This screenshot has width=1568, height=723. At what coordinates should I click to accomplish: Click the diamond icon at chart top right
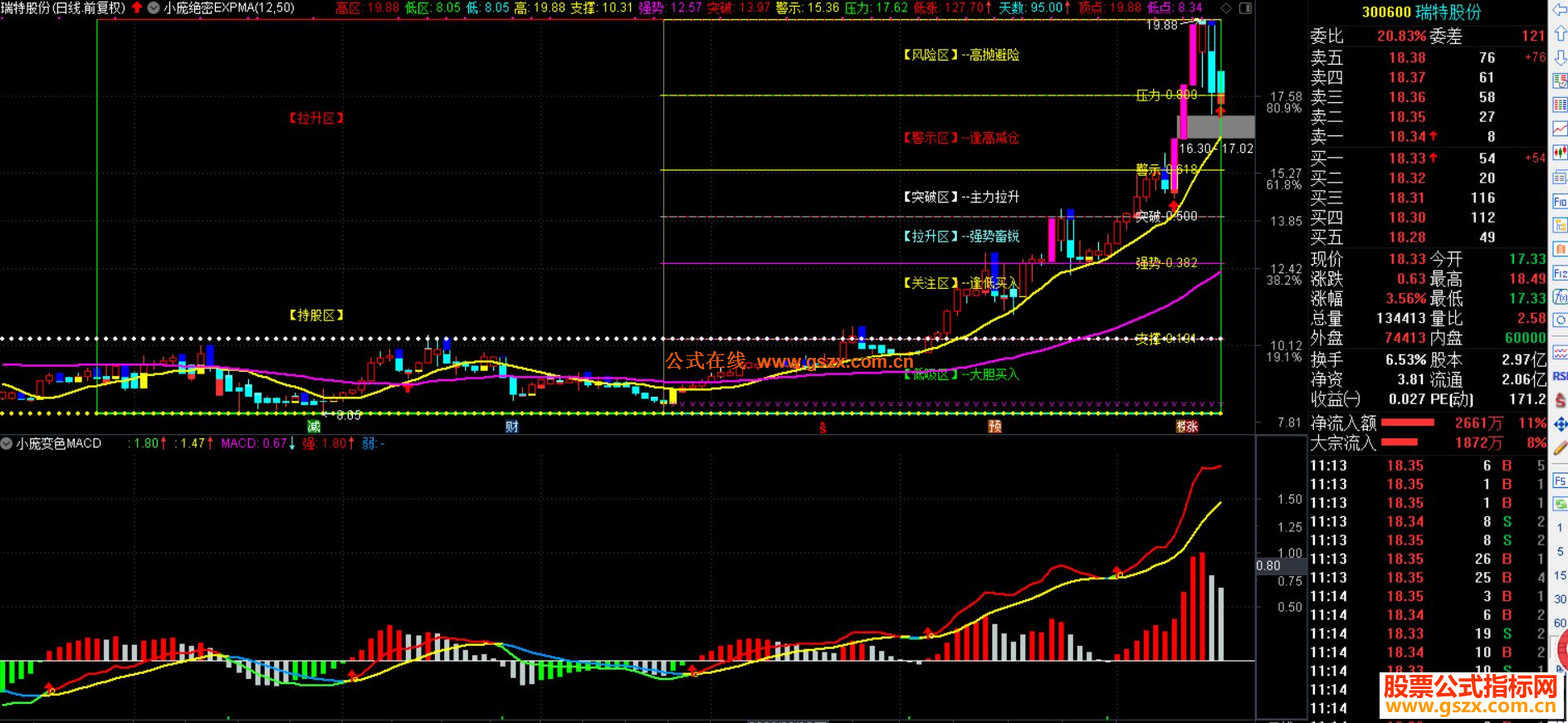click(1226, 8)
